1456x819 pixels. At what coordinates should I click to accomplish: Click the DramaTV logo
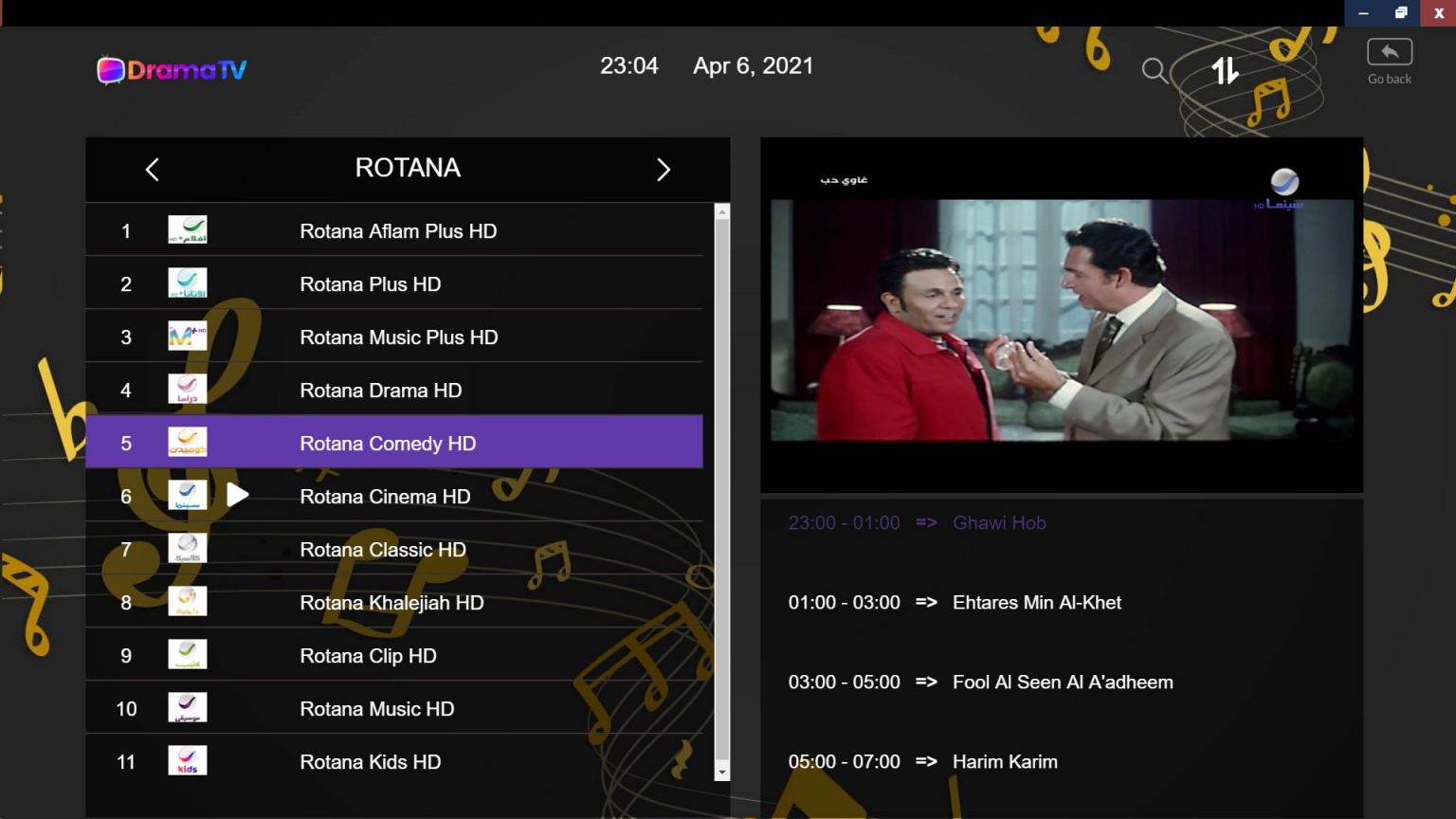[x=171, y=67]
